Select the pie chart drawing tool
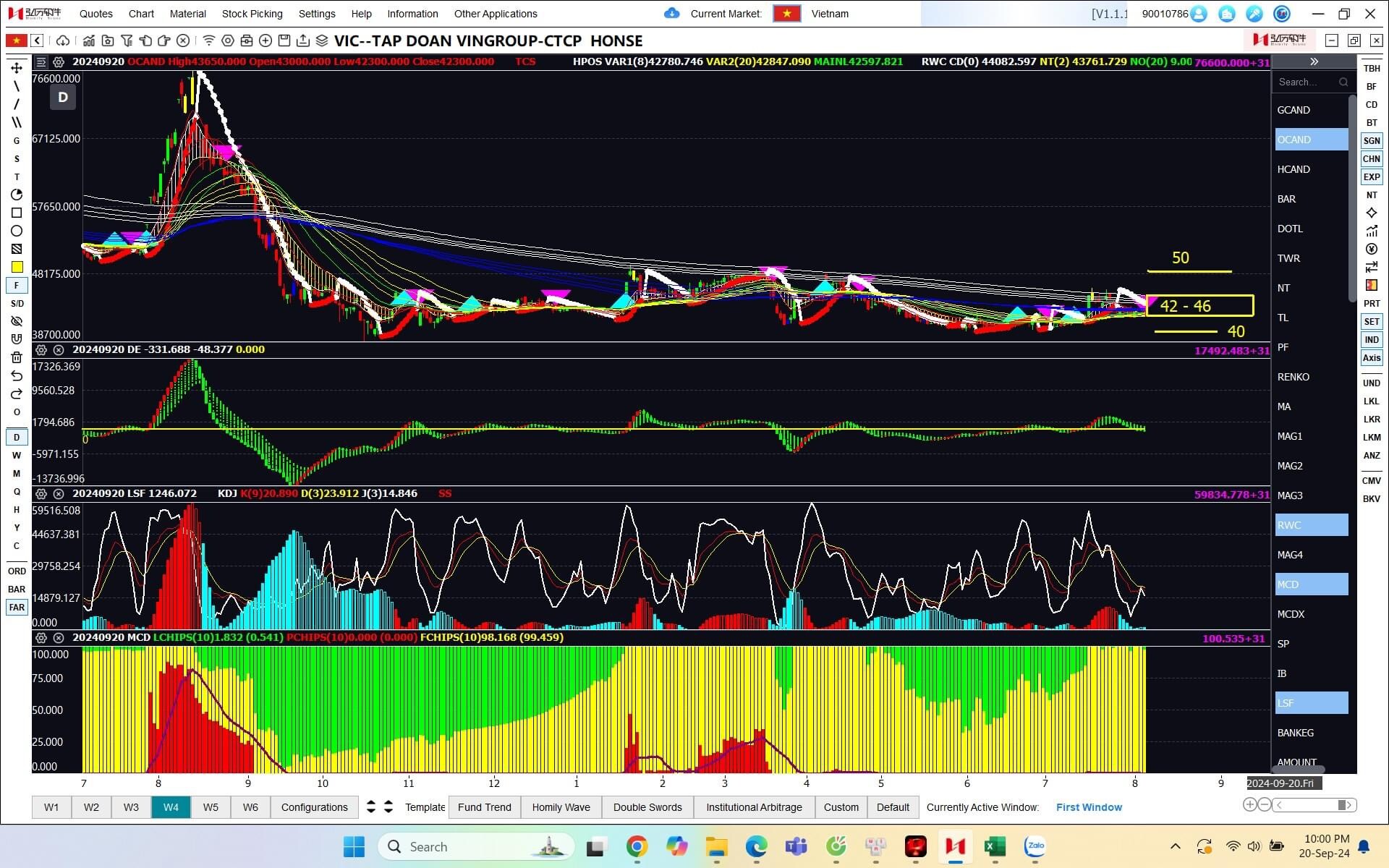1389x868 pixels. (x=17, y=195)
